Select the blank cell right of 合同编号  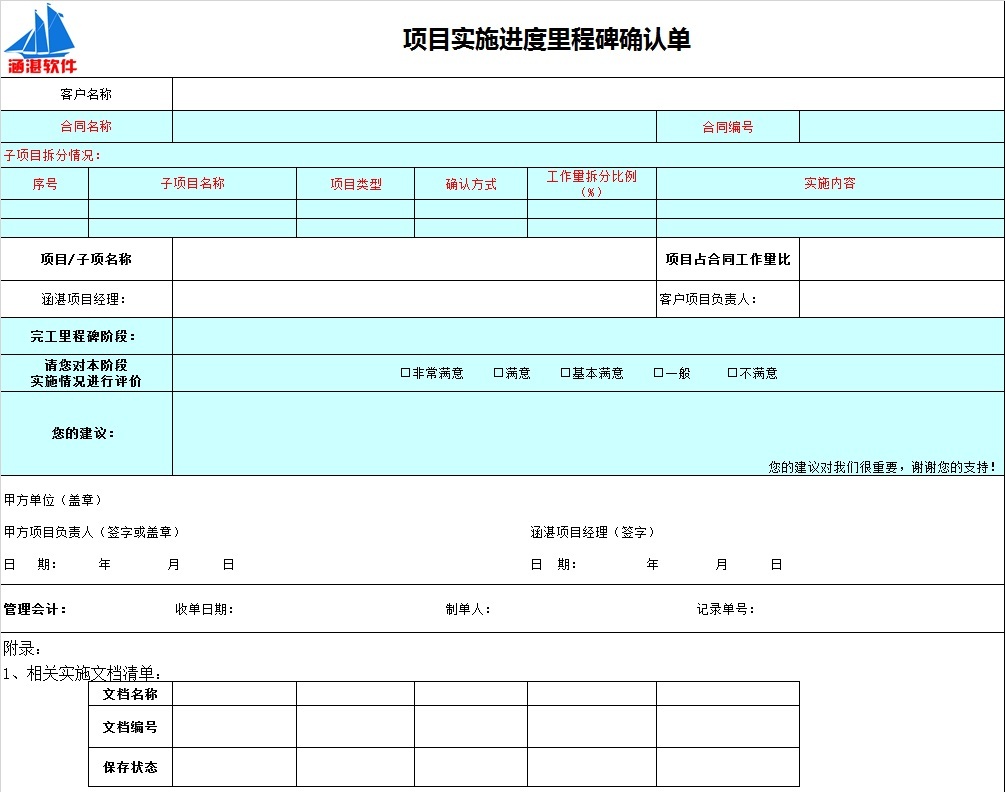click(x=900, y=127)
